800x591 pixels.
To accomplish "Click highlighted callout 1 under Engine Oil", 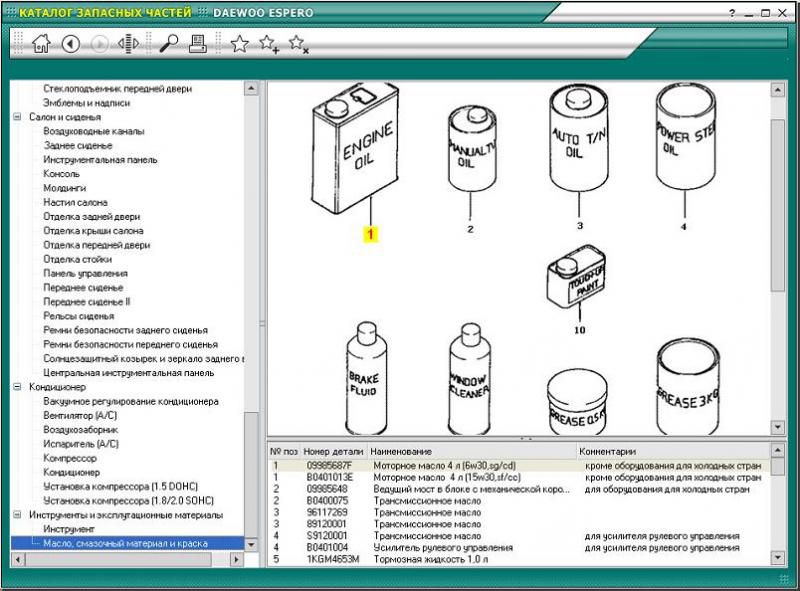I will tap(370, 235).
